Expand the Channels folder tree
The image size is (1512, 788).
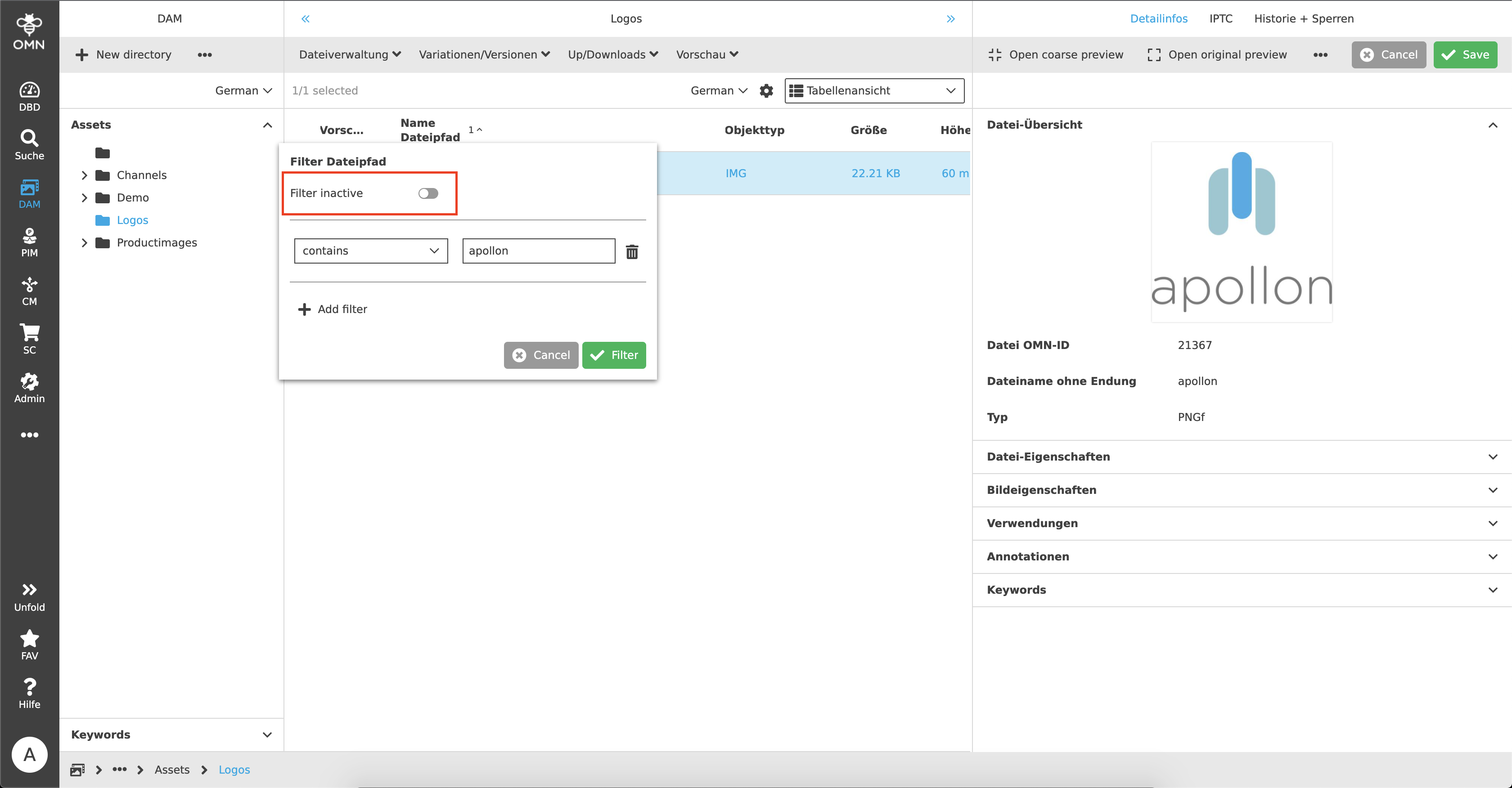[84, 175]
